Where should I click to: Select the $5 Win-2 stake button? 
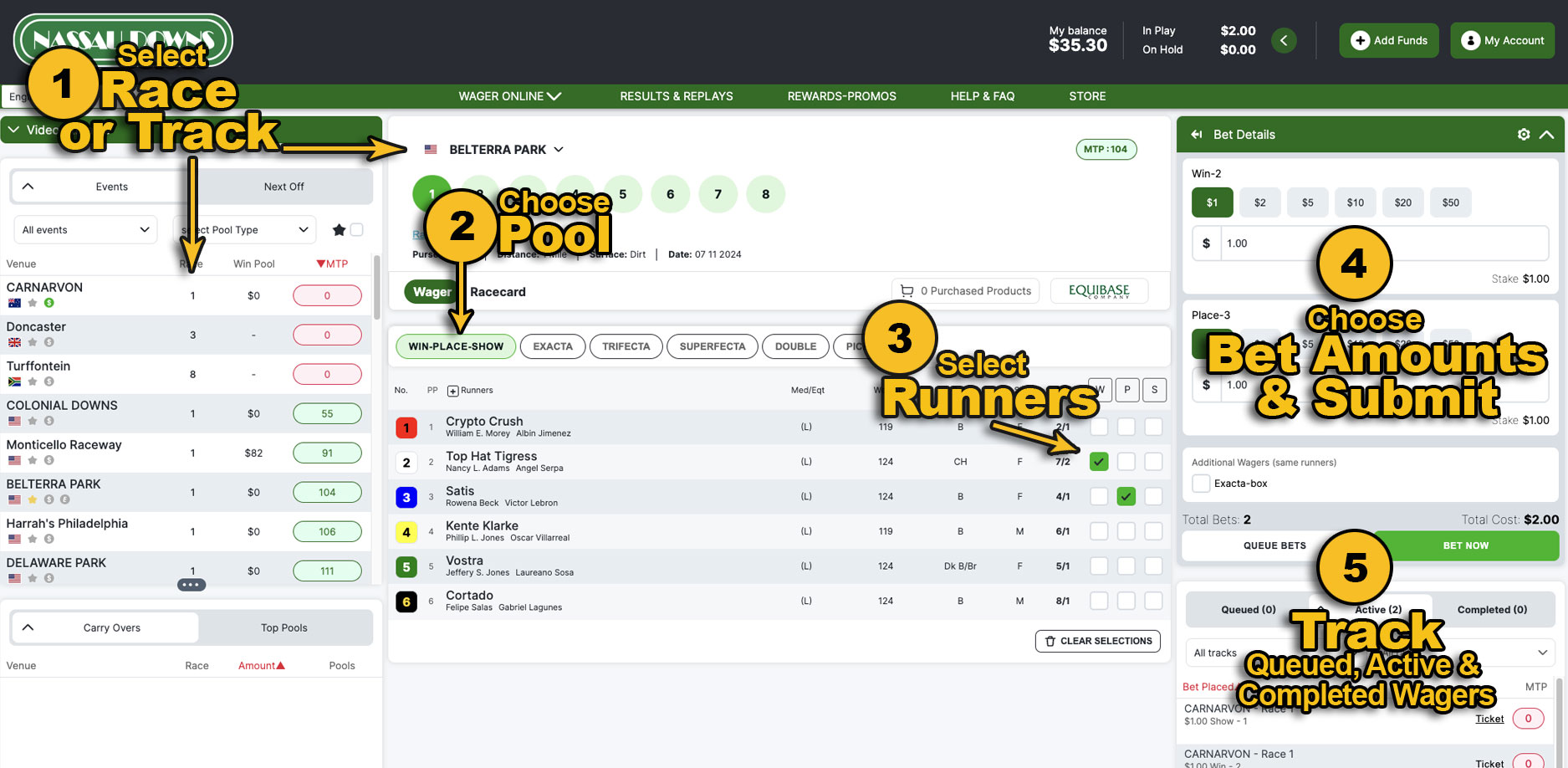pos(1308,202)
